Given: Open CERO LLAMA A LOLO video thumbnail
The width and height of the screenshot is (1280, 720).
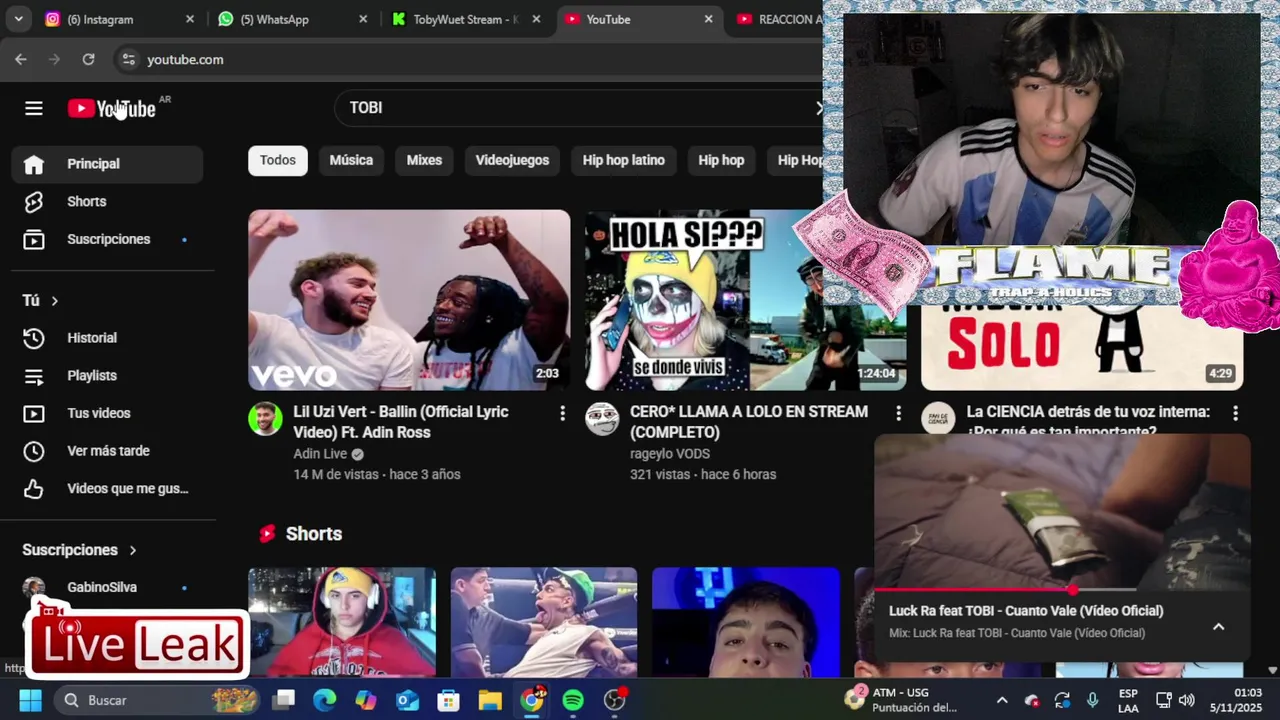Looking at the screenshot, I should pos(745,300).
